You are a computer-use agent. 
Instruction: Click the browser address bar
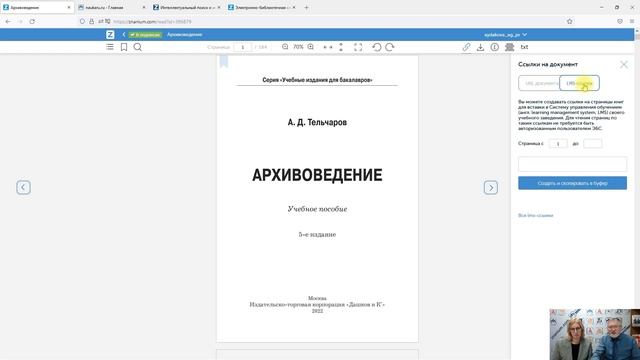click(x=327, y=21)
